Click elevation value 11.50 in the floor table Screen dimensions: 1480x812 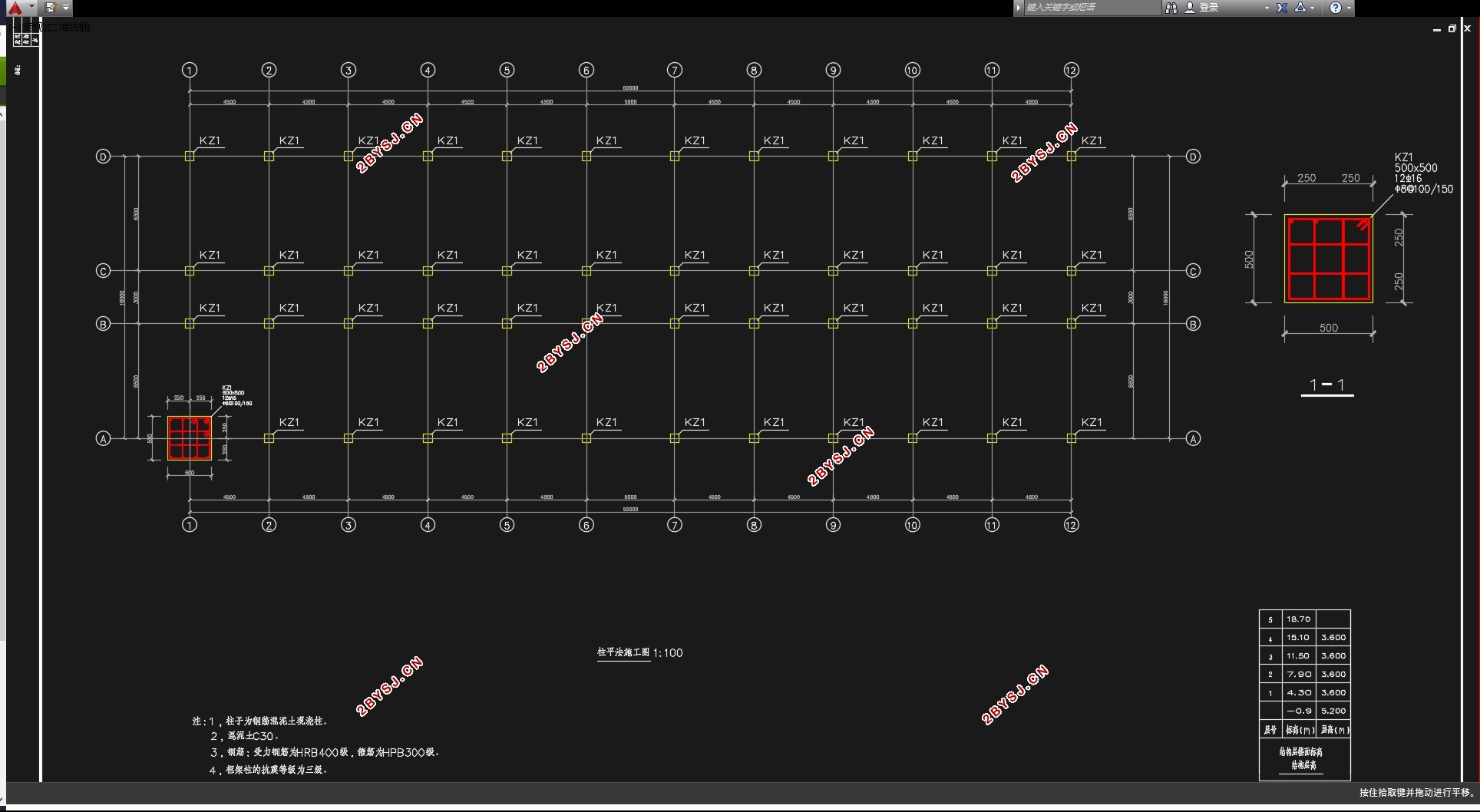[1298, 655]
